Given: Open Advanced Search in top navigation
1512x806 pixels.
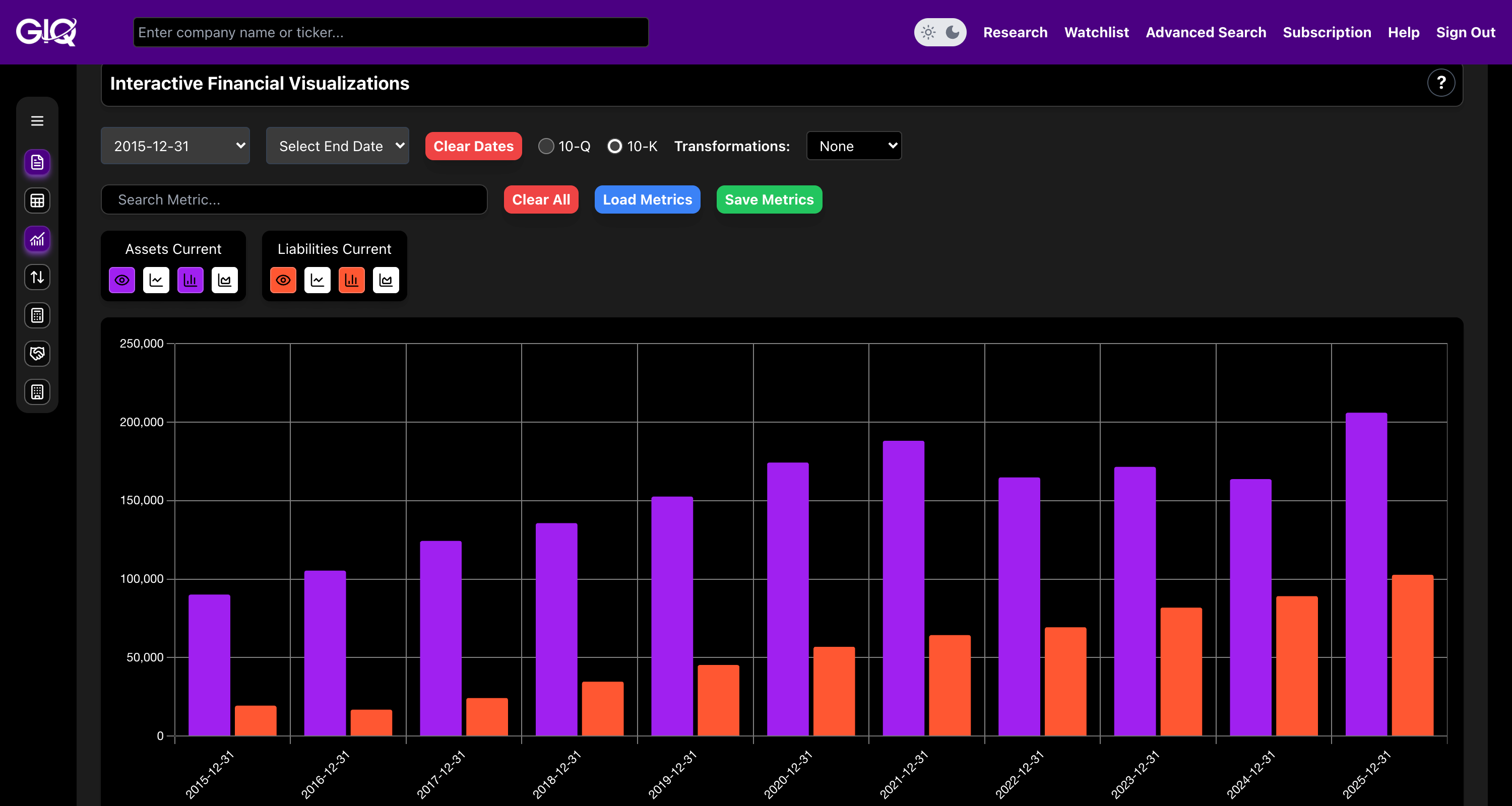Looking at the screenshot, I should pos(1206,32).
